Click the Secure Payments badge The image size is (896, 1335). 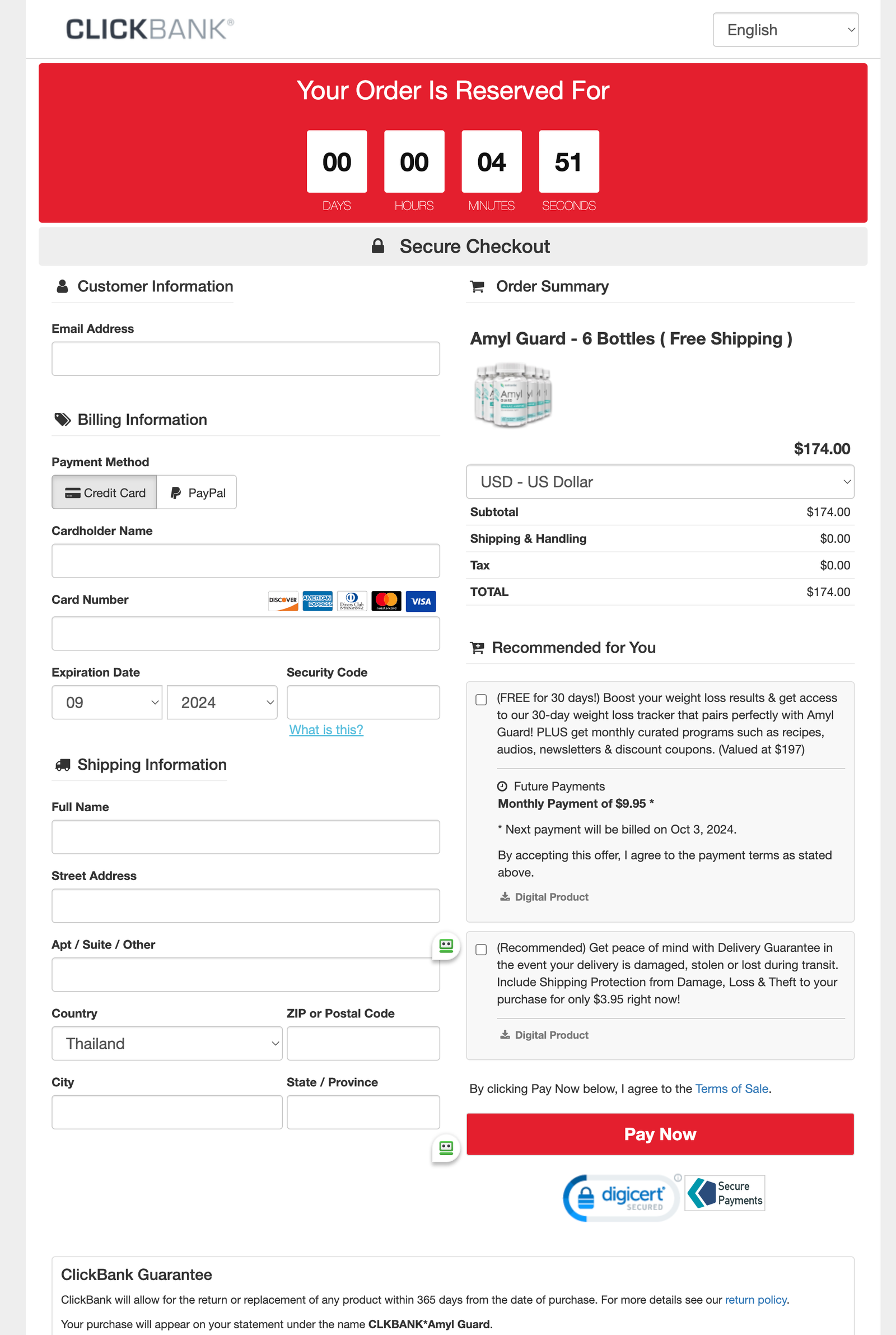[725, 1193]
